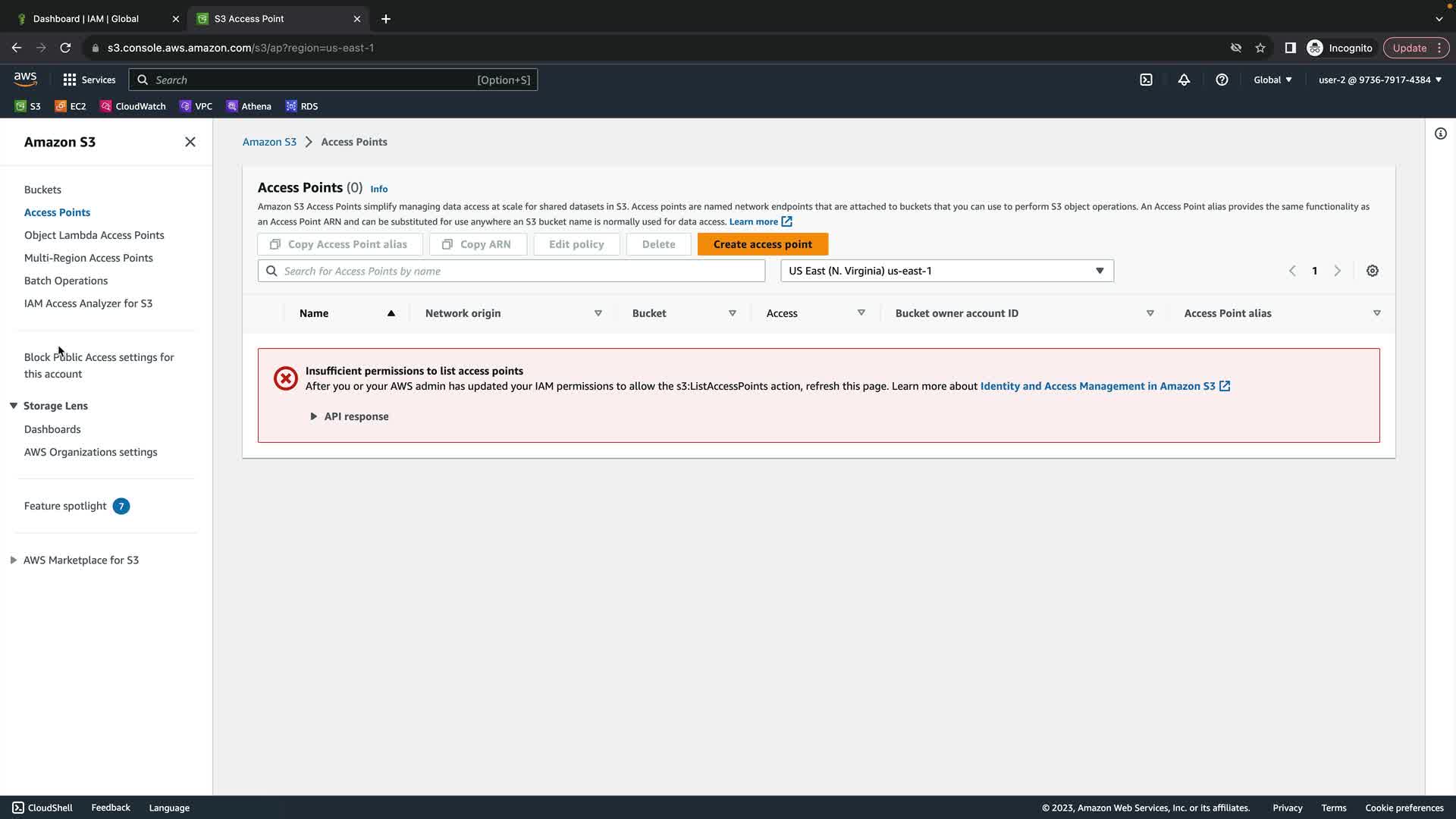1456x819 pixels.
Task: Click the Search for Access Points field
Action: (511, 271)
